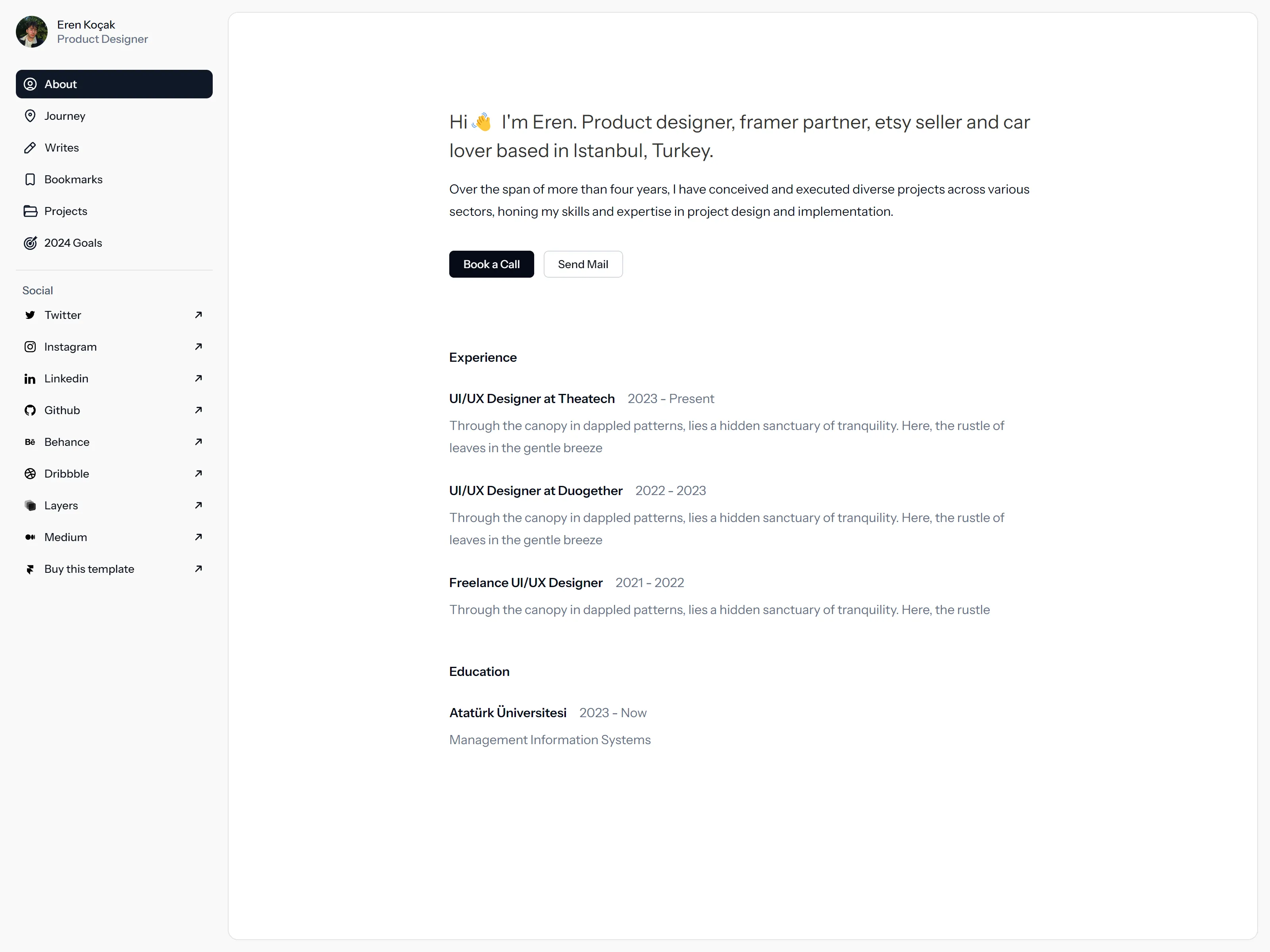Click the Send Mail button
Screen dimensions: 1270x952
pos(583,264)
